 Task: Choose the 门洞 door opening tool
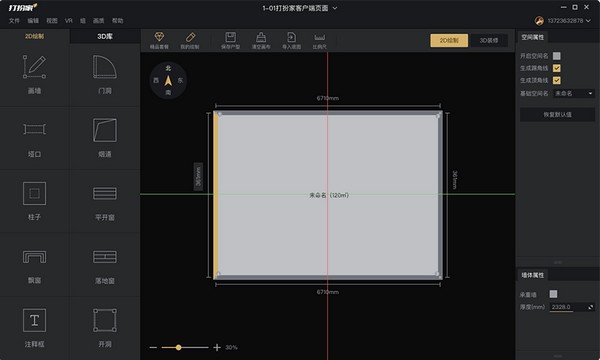pos(104,75)
